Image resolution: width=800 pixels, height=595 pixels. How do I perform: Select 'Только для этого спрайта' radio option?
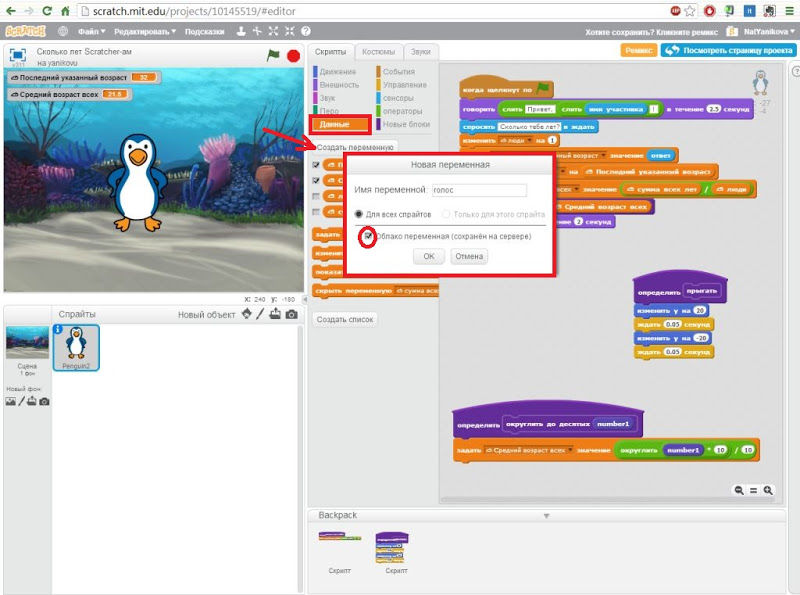[446, 214]
